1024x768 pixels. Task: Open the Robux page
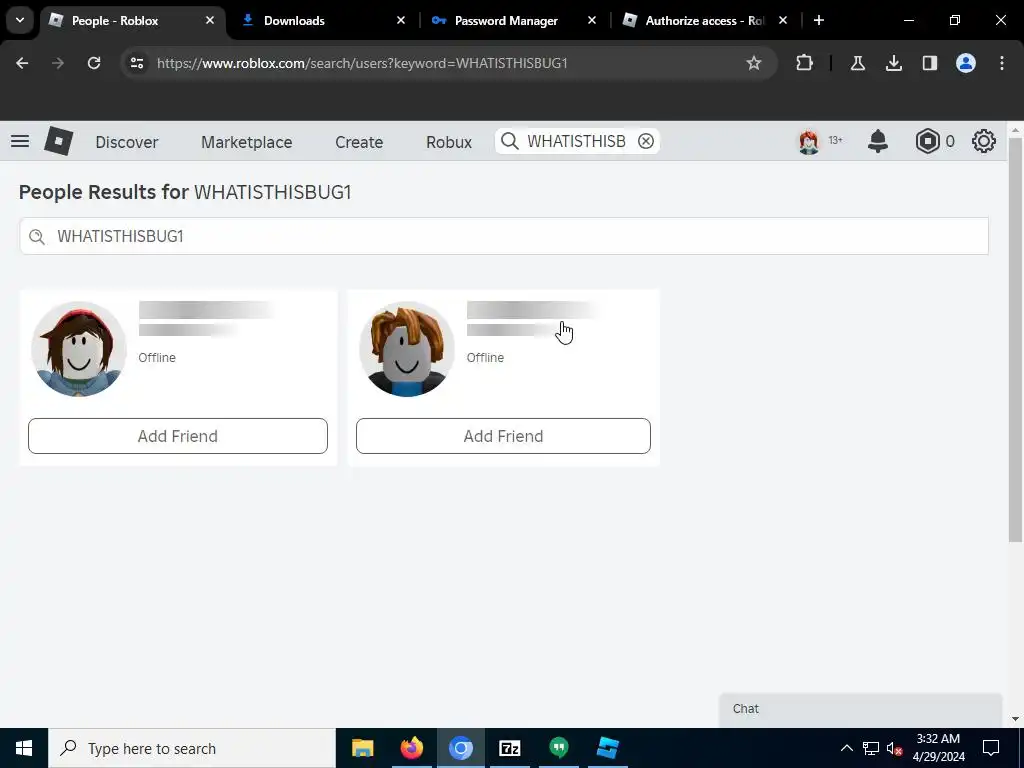click(449, 142)
